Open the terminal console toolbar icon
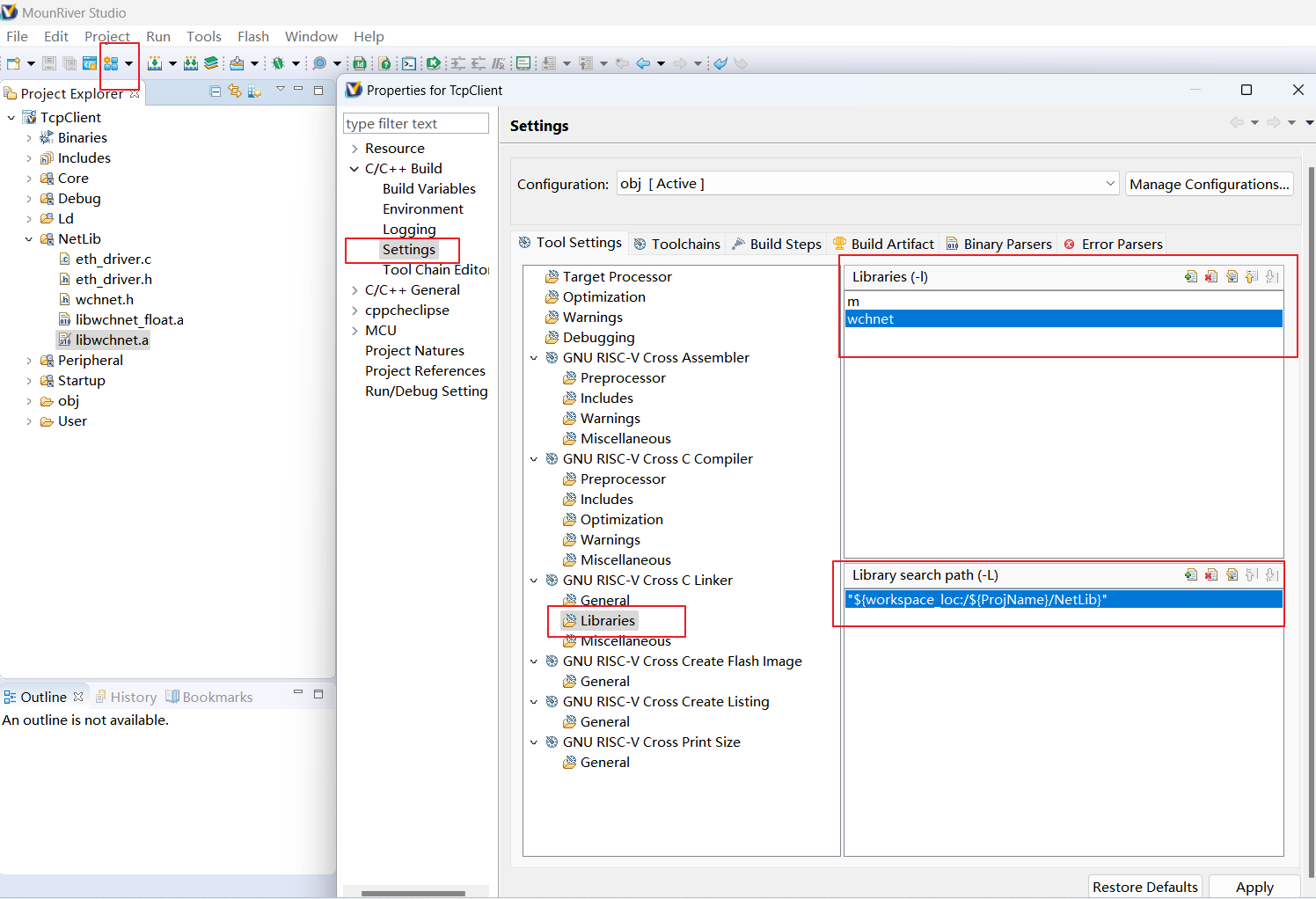 click(409, 63)
